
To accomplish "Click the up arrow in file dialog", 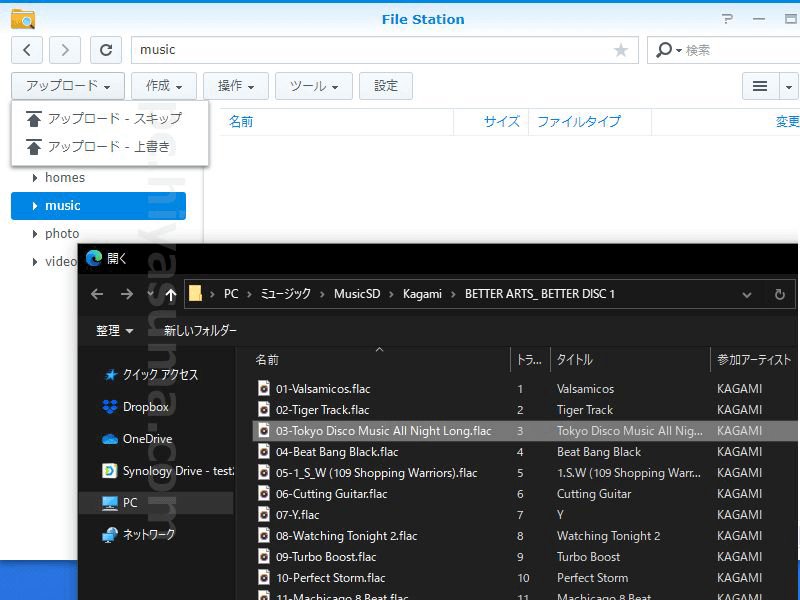I will 171,294.
